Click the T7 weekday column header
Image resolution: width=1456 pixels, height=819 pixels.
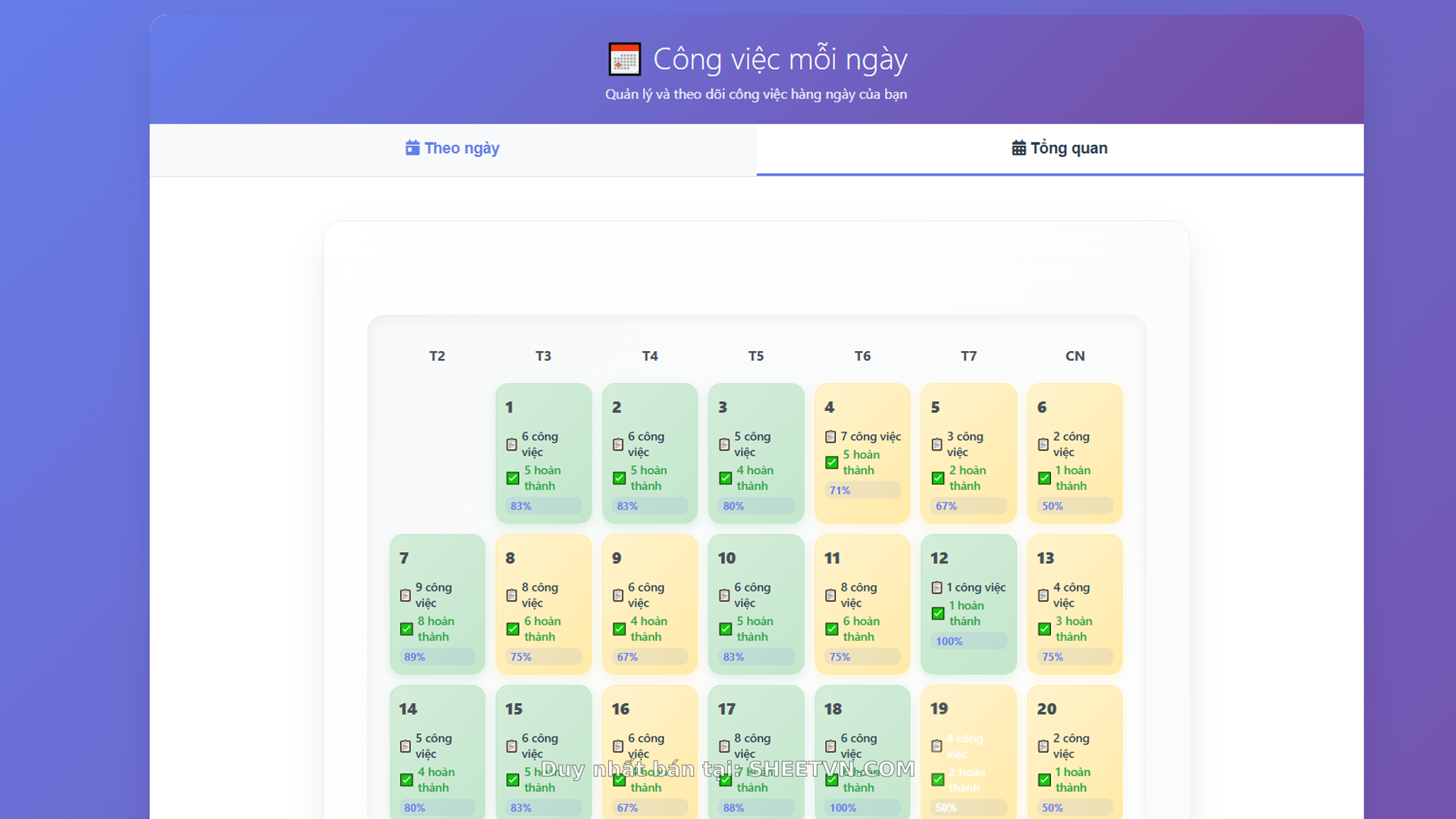[x=968, y=356]
